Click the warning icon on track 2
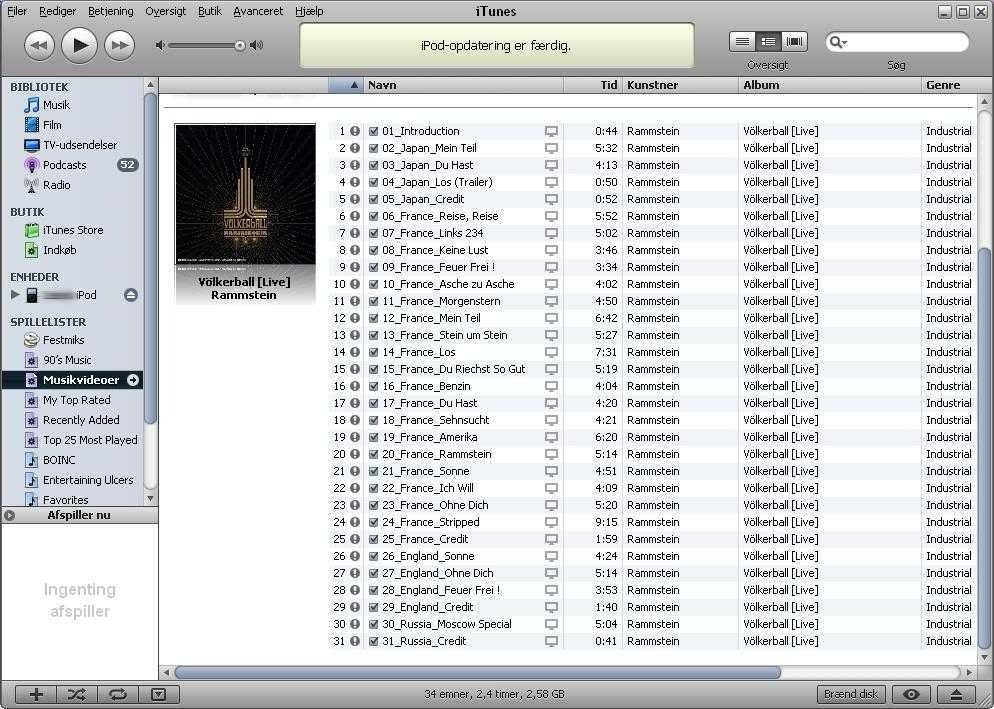Viewport: 994px width, 709px height. tap(355, 148)
